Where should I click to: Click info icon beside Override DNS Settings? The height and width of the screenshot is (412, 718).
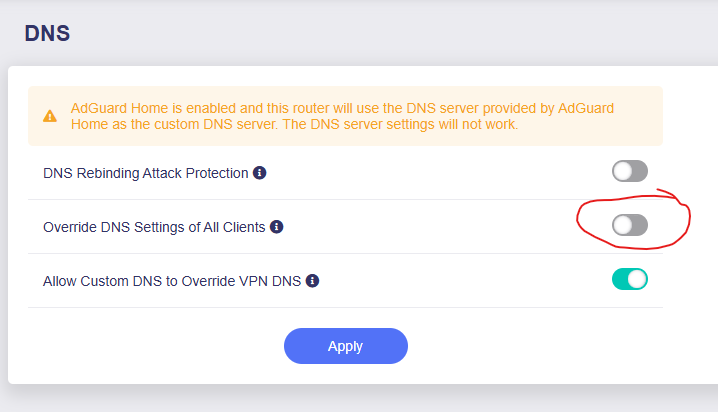277,227
